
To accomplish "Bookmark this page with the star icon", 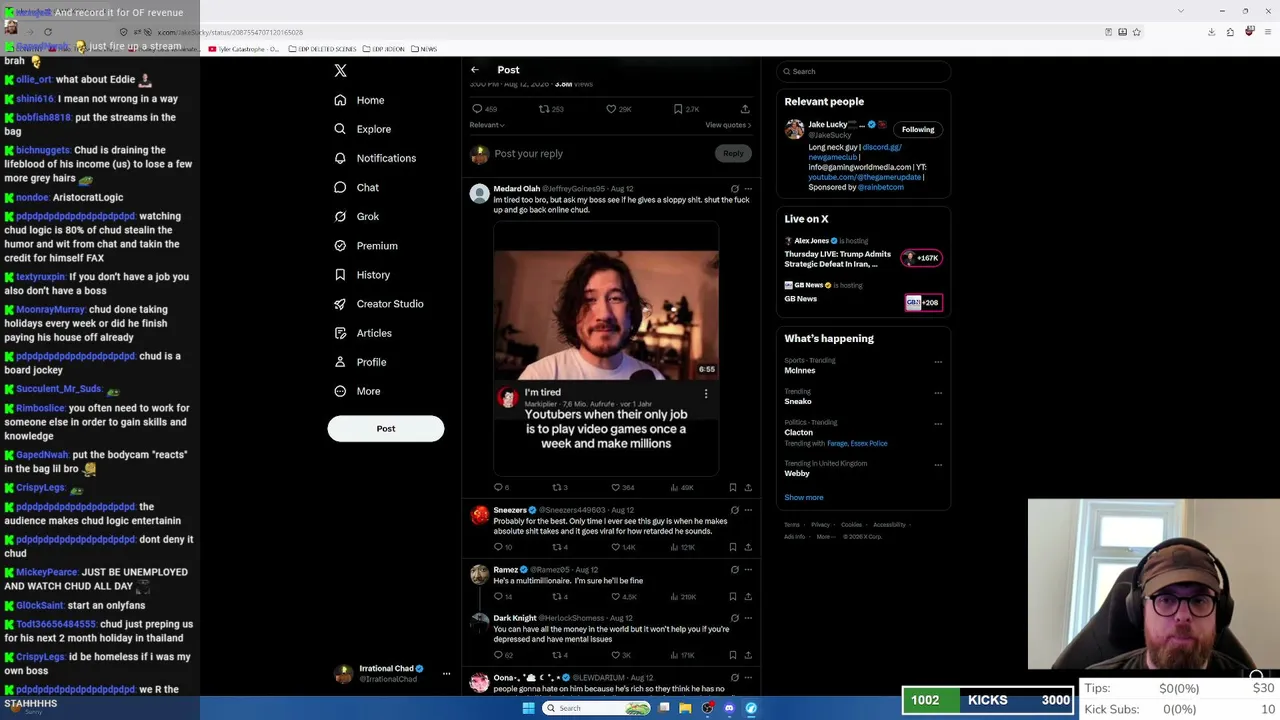I will click(x=1137, y=32).
